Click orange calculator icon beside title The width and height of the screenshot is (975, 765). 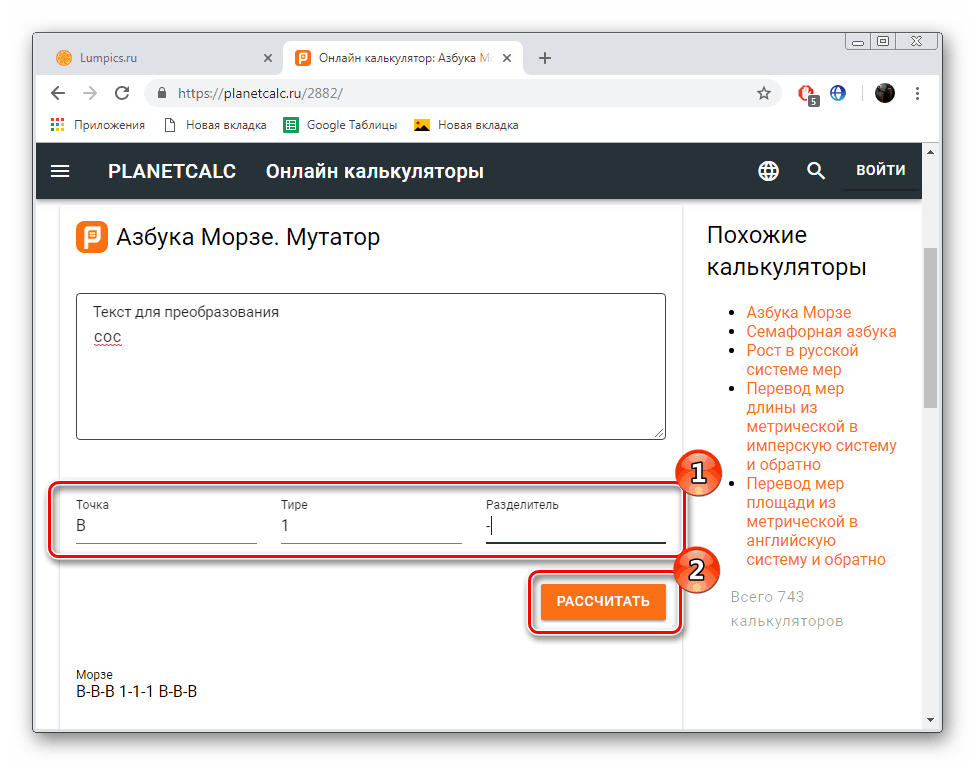click(91, 237)
